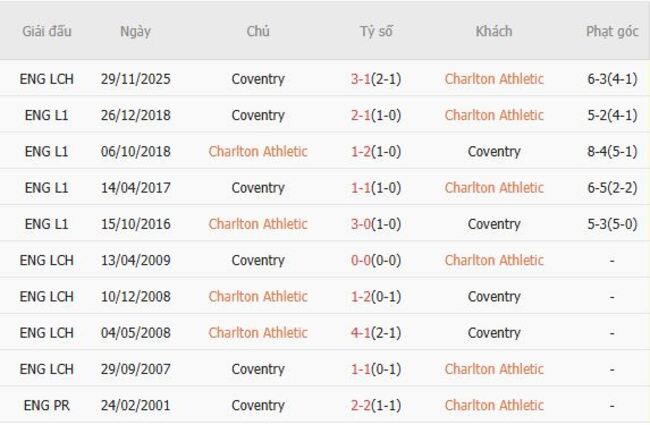650x425 pixels.
Task: Click the 3-0(1-0) score
Action: (376, 224)
